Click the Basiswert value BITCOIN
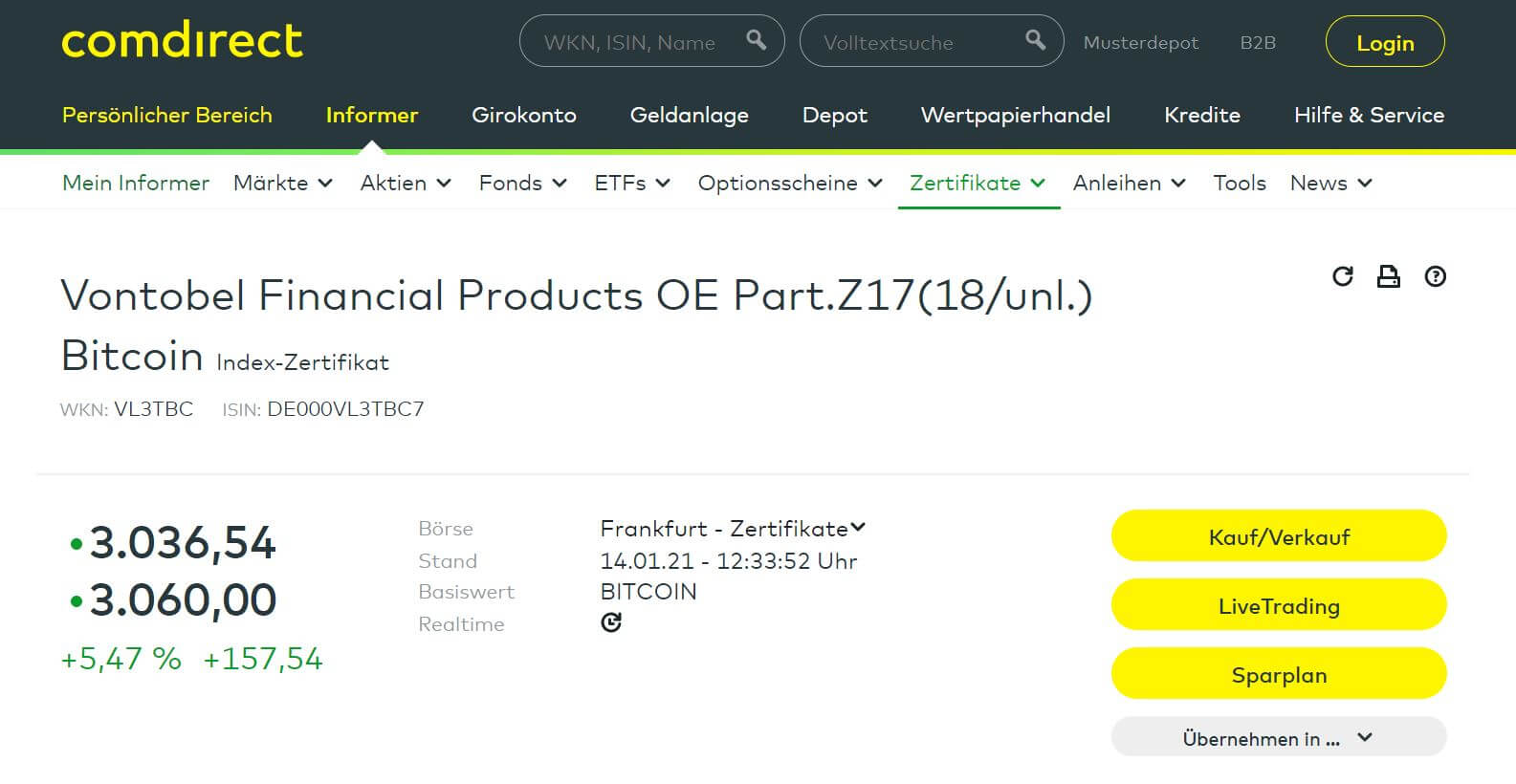This screenshot has width=1516, height=784. click(x=648, y=592)
